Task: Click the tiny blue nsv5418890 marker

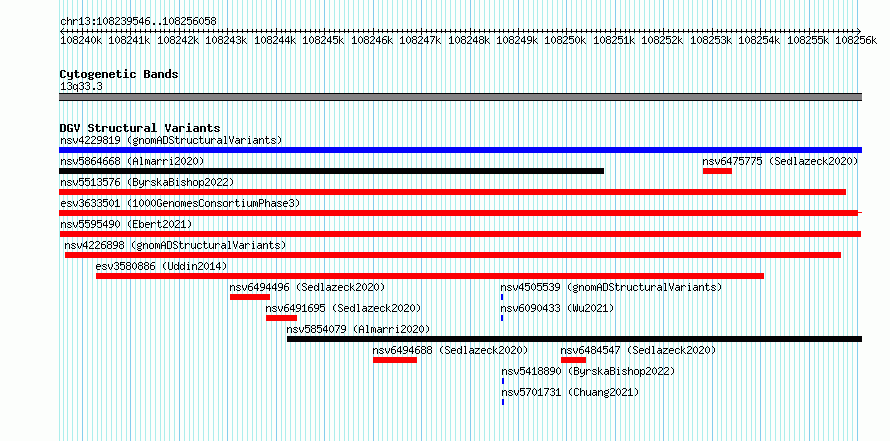Action: coord(503,381)
